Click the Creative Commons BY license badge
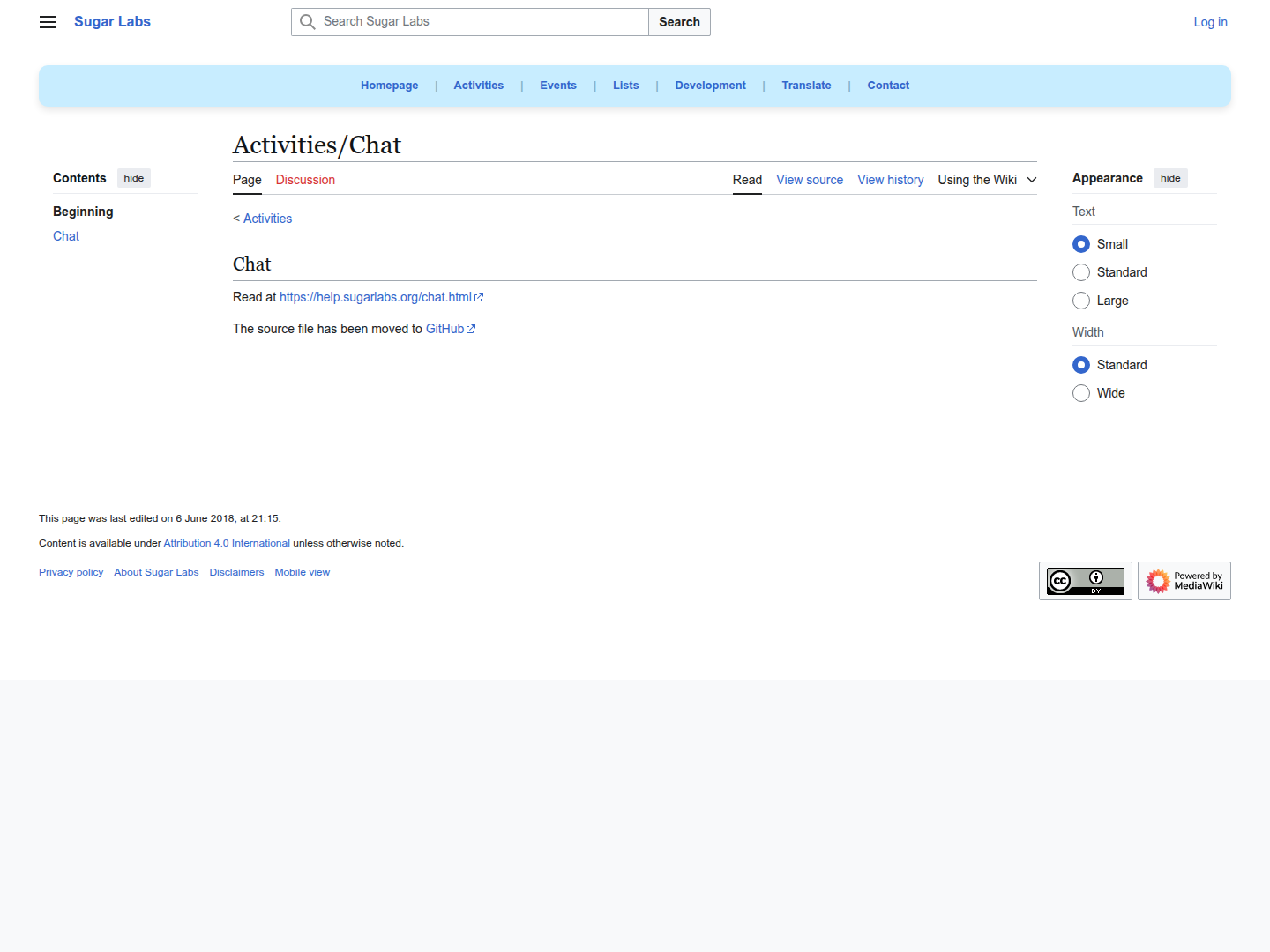This screenshot has height=952, width=1270. pos(1086,581)
